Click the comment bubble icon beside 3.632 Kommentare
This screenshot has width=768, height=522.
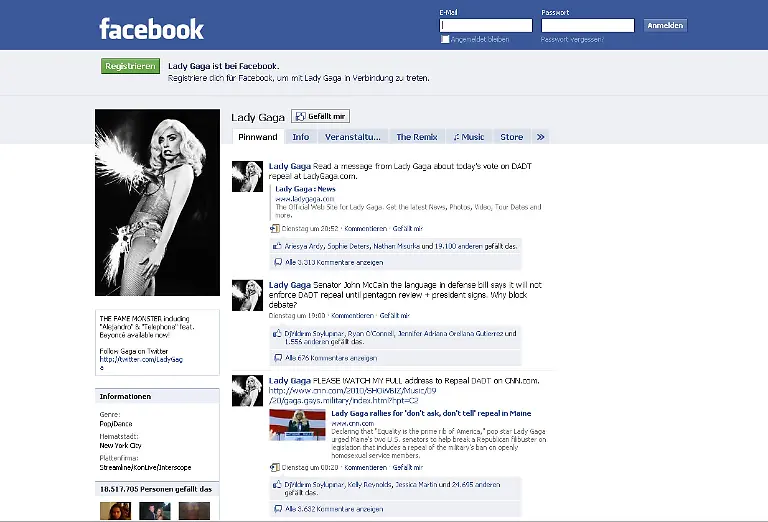(x=278, y=509)
